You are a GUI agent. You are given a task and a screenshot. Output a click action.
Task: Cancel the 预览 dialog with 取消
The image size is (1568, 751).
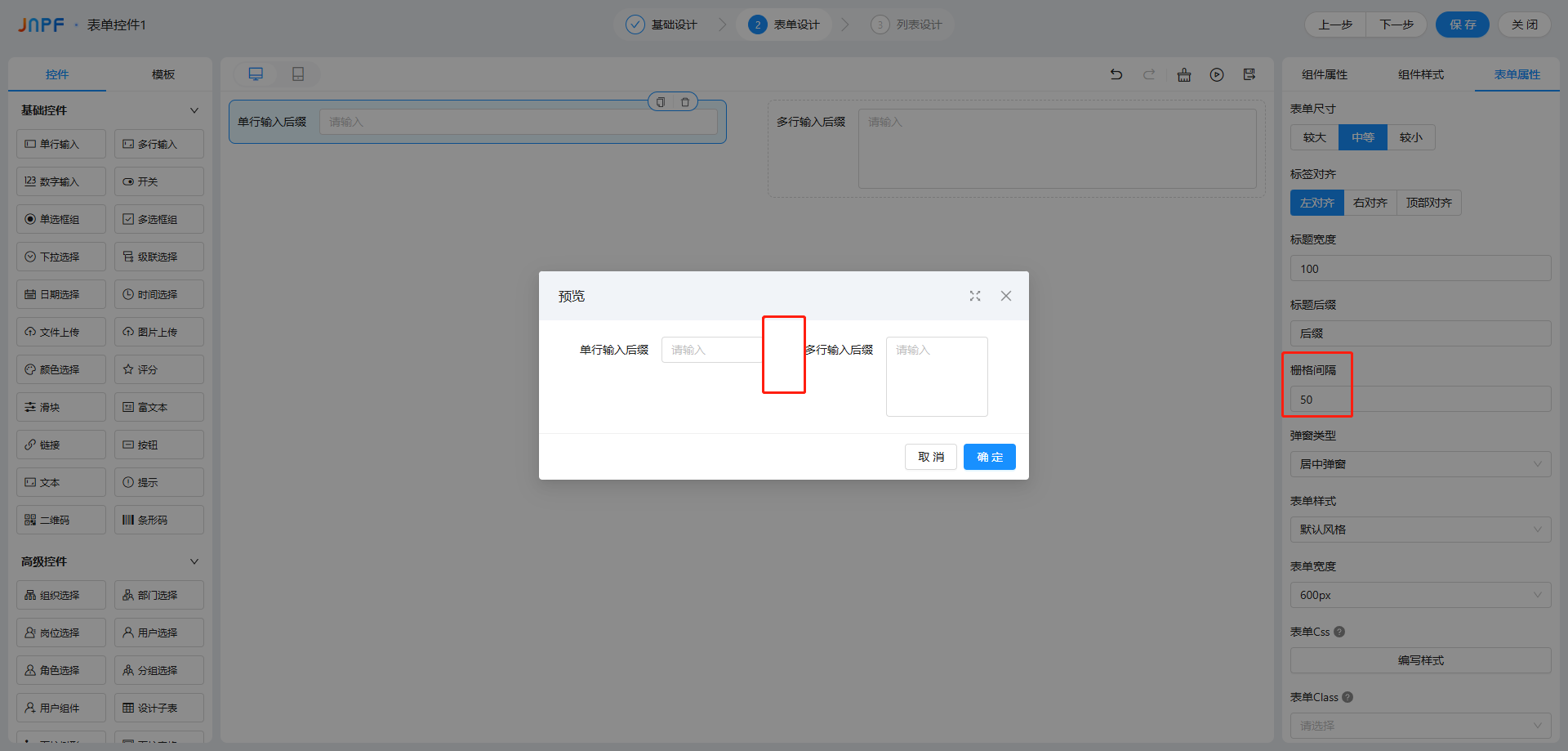click(931, 457)
